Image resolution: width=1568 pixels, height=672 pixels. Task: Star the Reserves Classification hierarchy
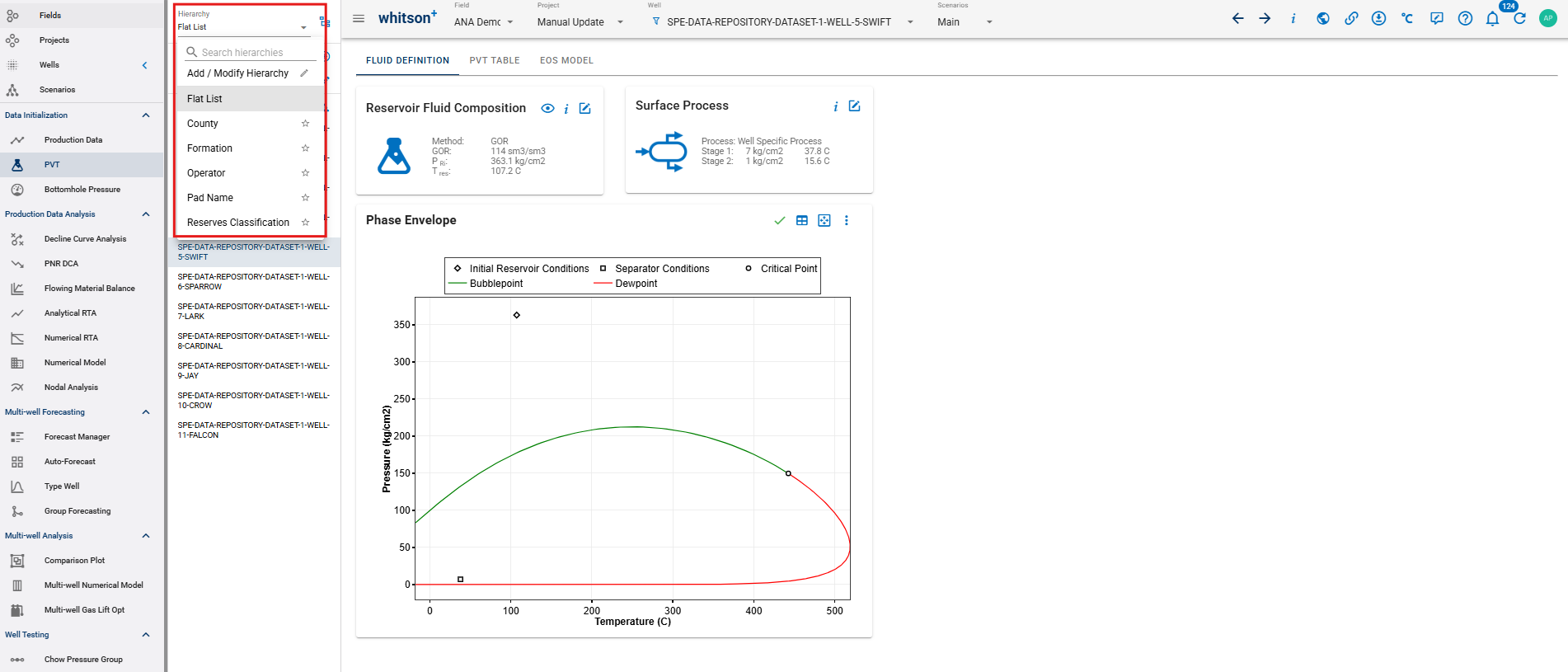[x=305, y=223]
